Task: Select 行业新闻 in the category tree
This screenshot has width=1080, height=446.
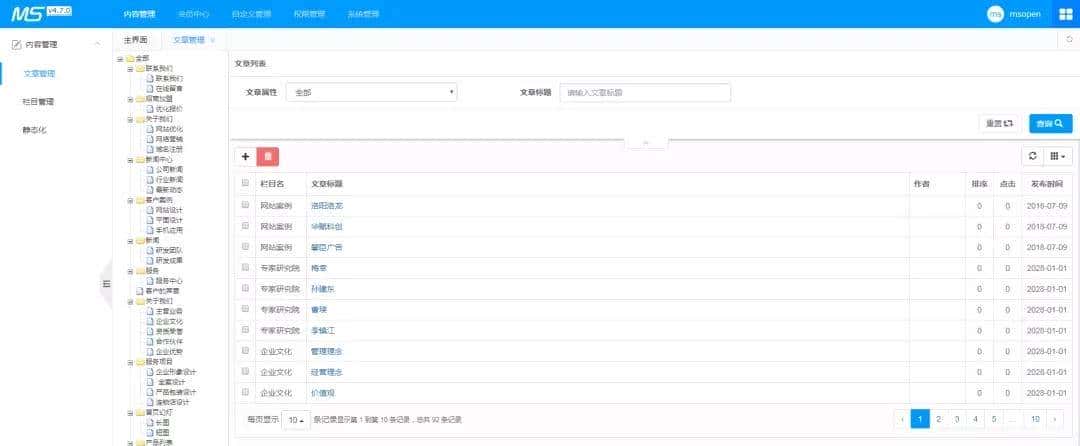Action: (169, 179)
